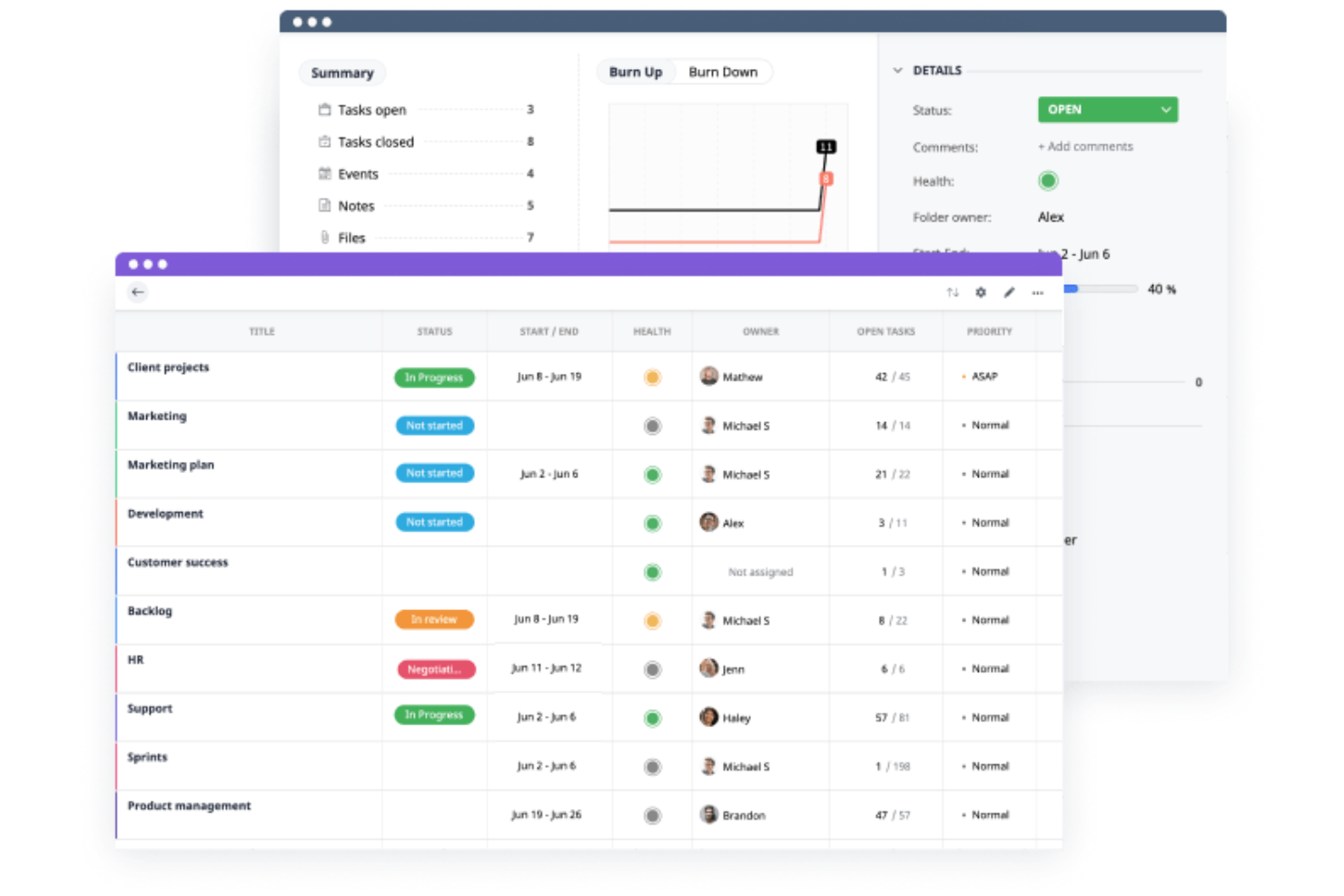Toggle the green Health dot next to Status Open
The image size is (1344, 896).
coord(1048,181)
